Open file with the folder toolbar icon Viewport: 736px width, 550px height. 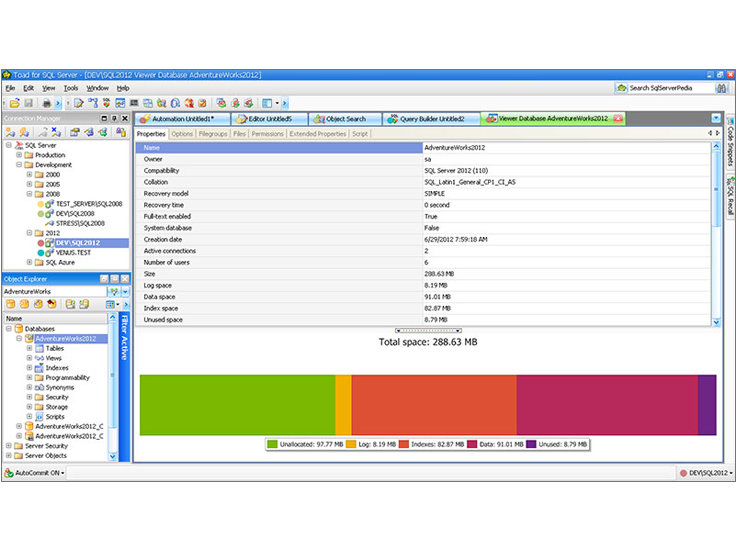[x=15, y=103]
